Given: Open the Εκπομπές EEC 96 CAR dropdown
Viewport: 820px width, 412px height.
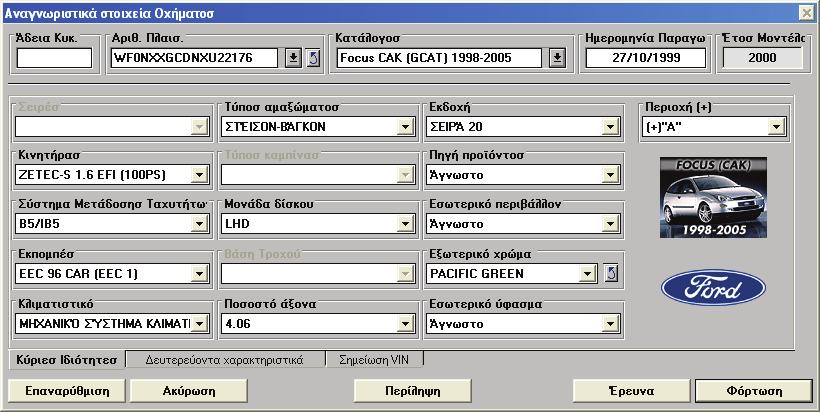Looking at the screenshot, I should click(200, 273).
